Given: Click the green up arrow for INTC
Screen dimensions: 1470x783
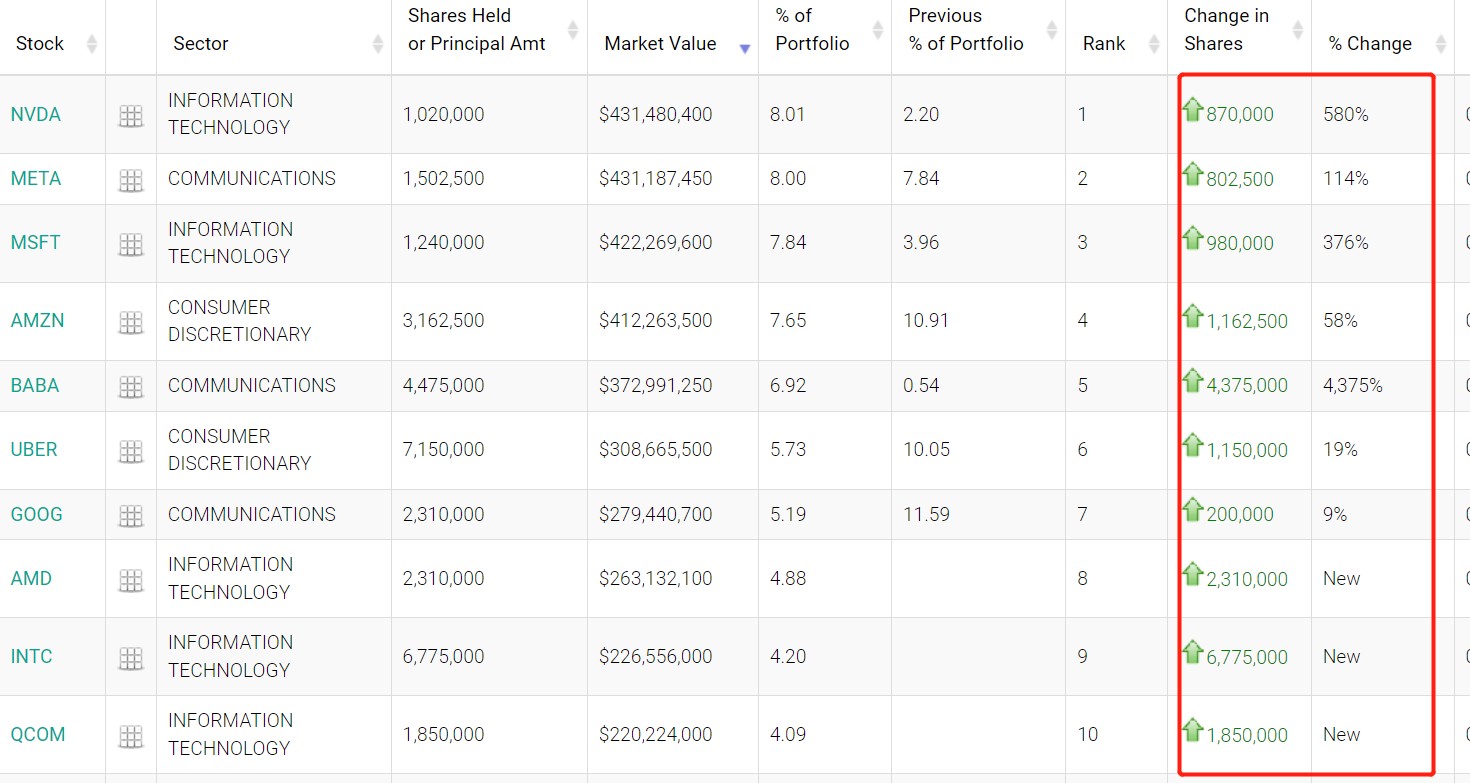Looking at the screenshot, I should click(1192, 653).
